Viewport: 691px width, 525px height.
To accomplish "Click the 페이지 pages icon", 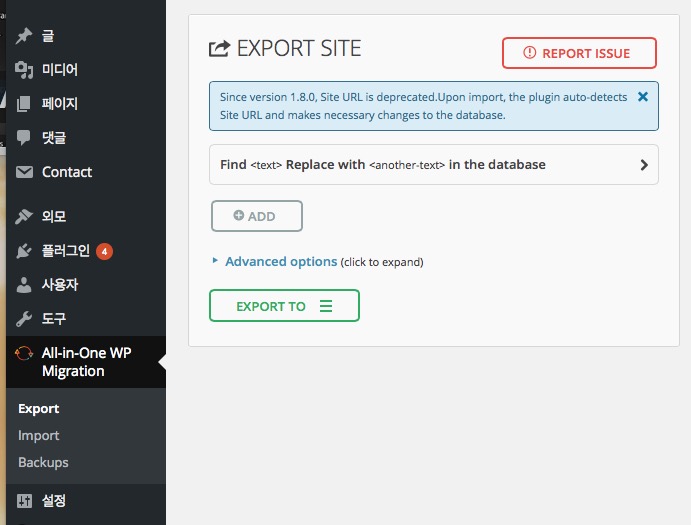I will point(24,104).
